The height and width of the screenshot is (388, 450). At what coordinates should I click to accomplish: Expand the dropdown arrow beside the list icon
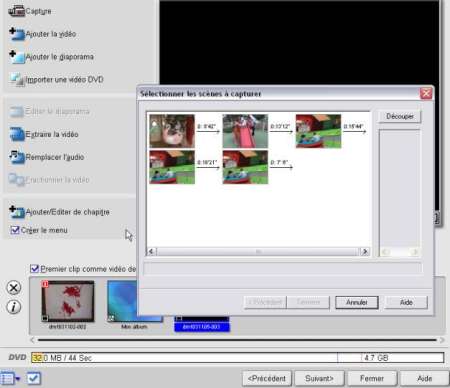point(18,379)
